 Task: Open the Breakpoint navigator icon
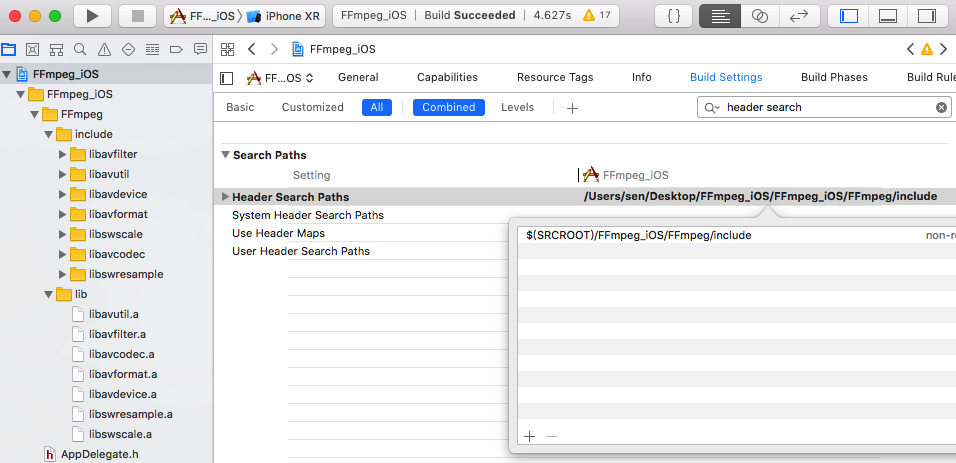pyautogui.click(x=176, y=49)
